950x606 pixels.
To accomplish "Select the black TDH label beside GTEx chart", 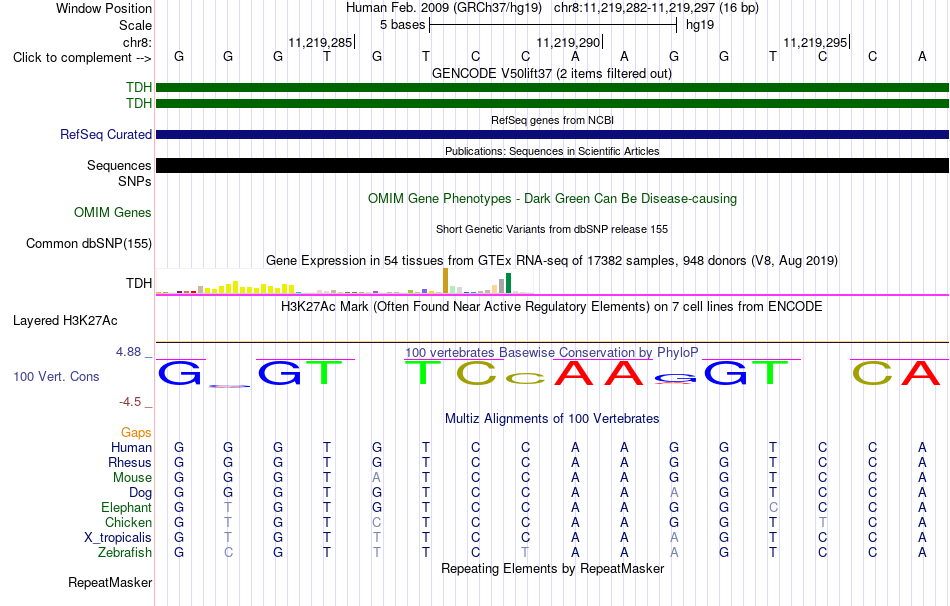I will point(139,283).
